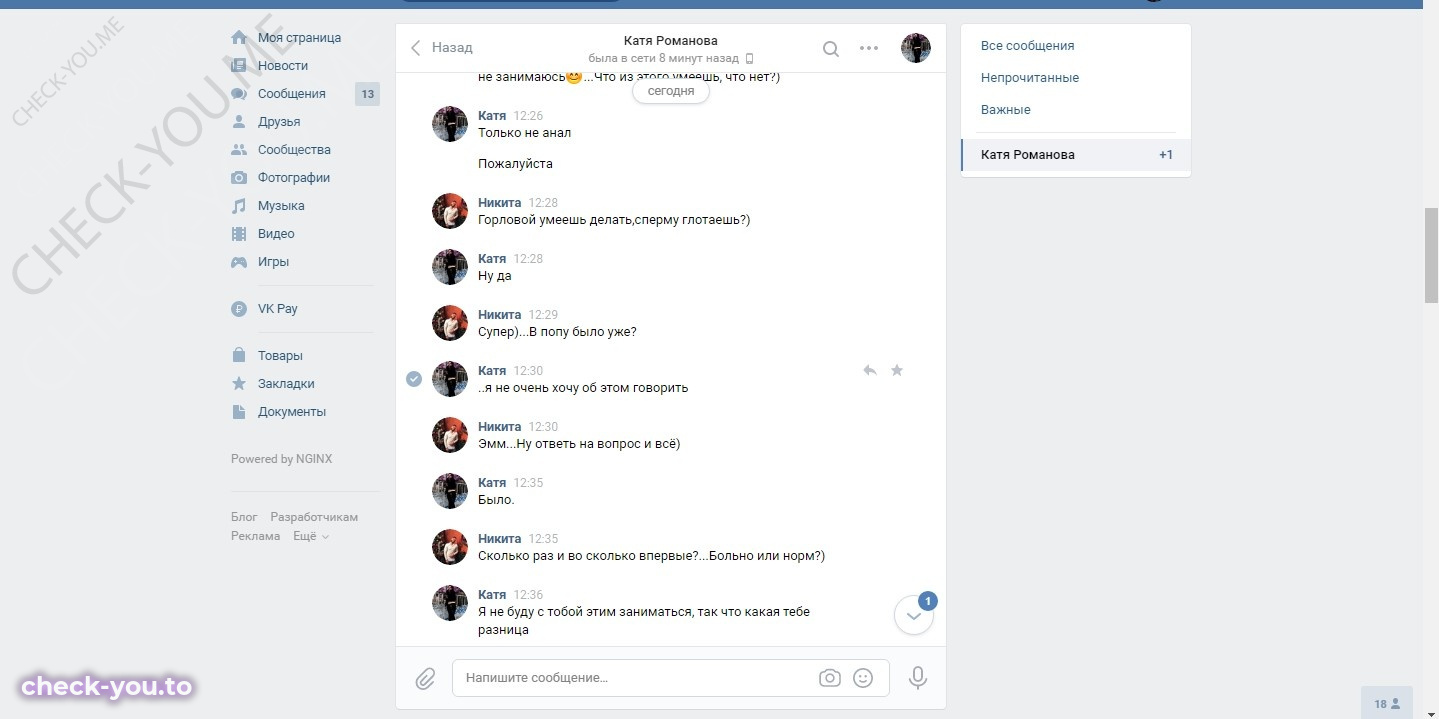Click the VK Pay ruble icon
This screenshot has width=1439, height=719.
pos(239,309)
